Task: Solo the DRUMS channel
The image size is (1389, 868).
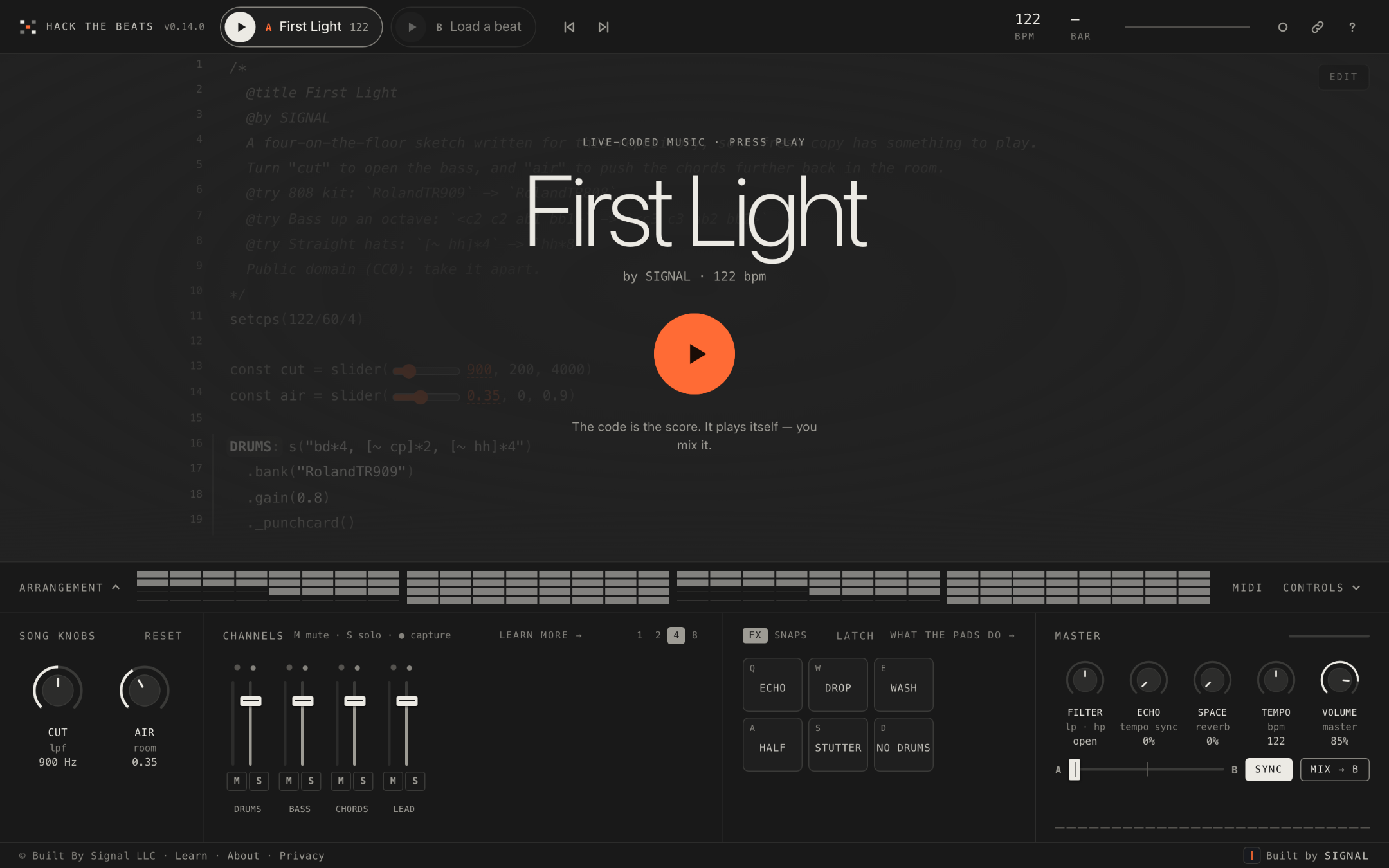Action: (259, 781)
